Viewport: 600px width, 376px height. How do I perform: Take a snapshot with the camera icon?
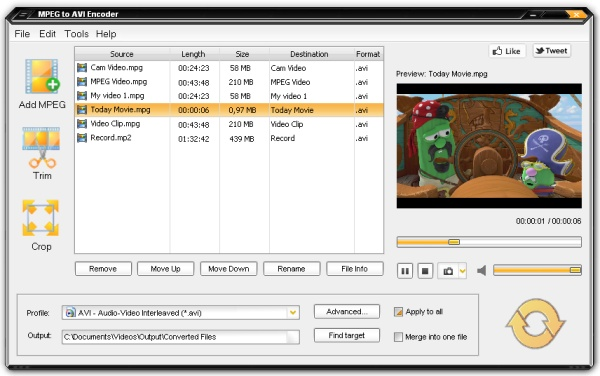click(x=448, y=271)
